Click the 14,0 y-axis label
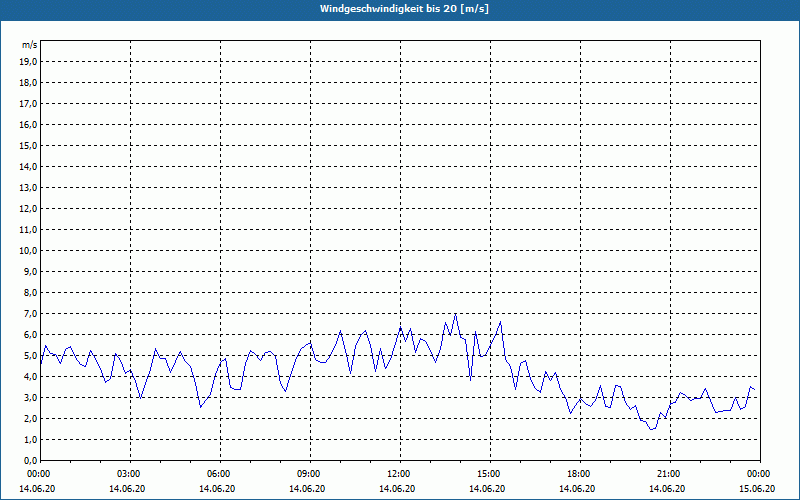Image resolution: width=800 pixels, height=500 pixels. click(28, 166)
